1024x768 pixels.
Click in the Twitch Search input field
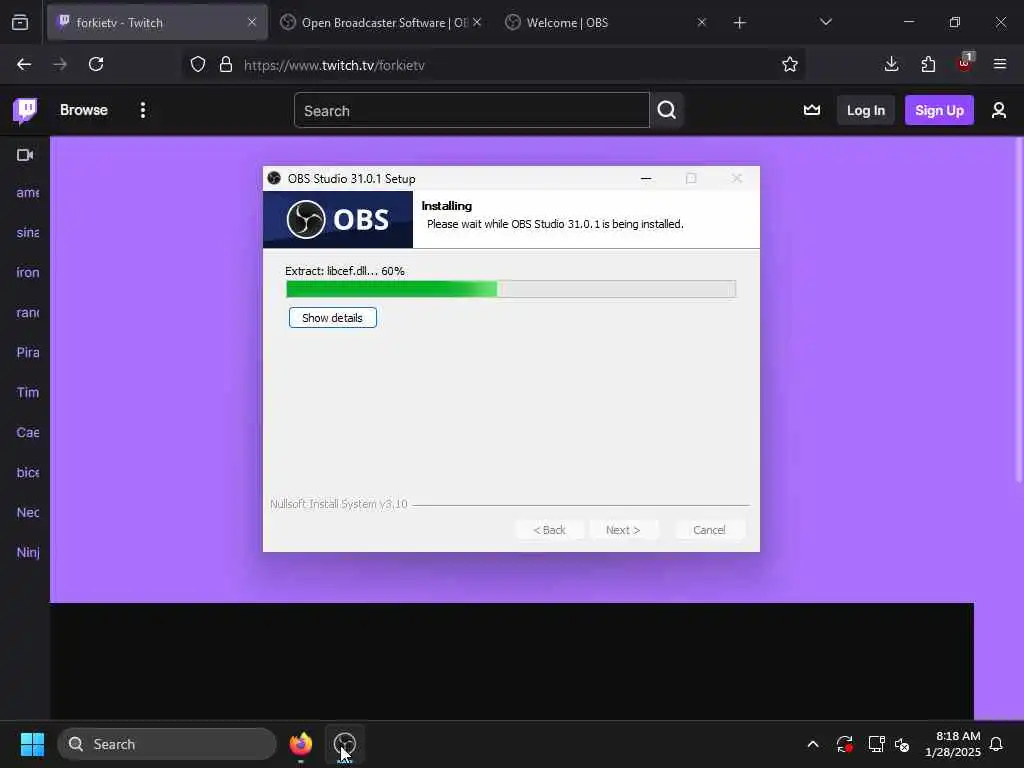472,110
